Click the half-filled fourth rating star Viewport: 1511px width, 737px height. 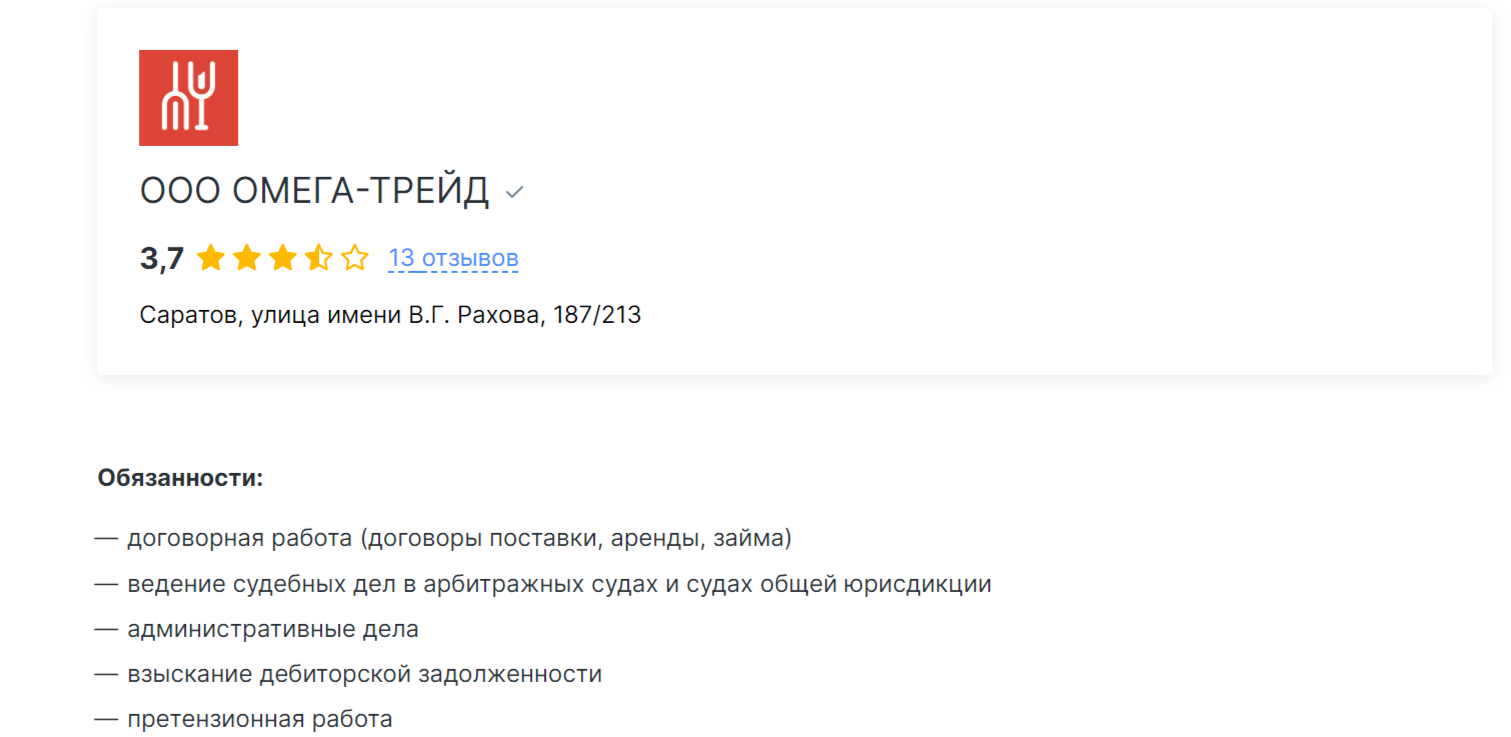(319, 259)
